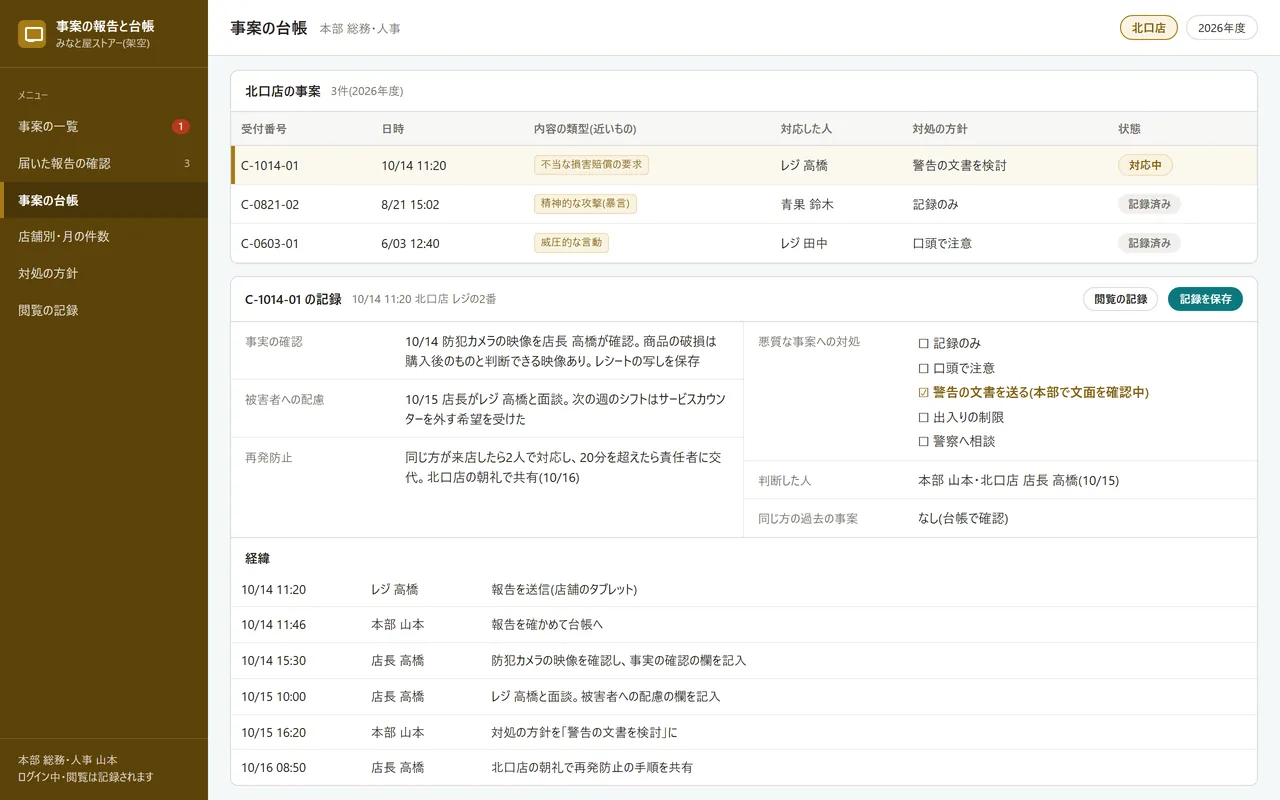Image resolution: width=1280 pixels, height=800 pixels.
Task: Select 事案の台帳 in sidebar
Action: click(104, 200)
